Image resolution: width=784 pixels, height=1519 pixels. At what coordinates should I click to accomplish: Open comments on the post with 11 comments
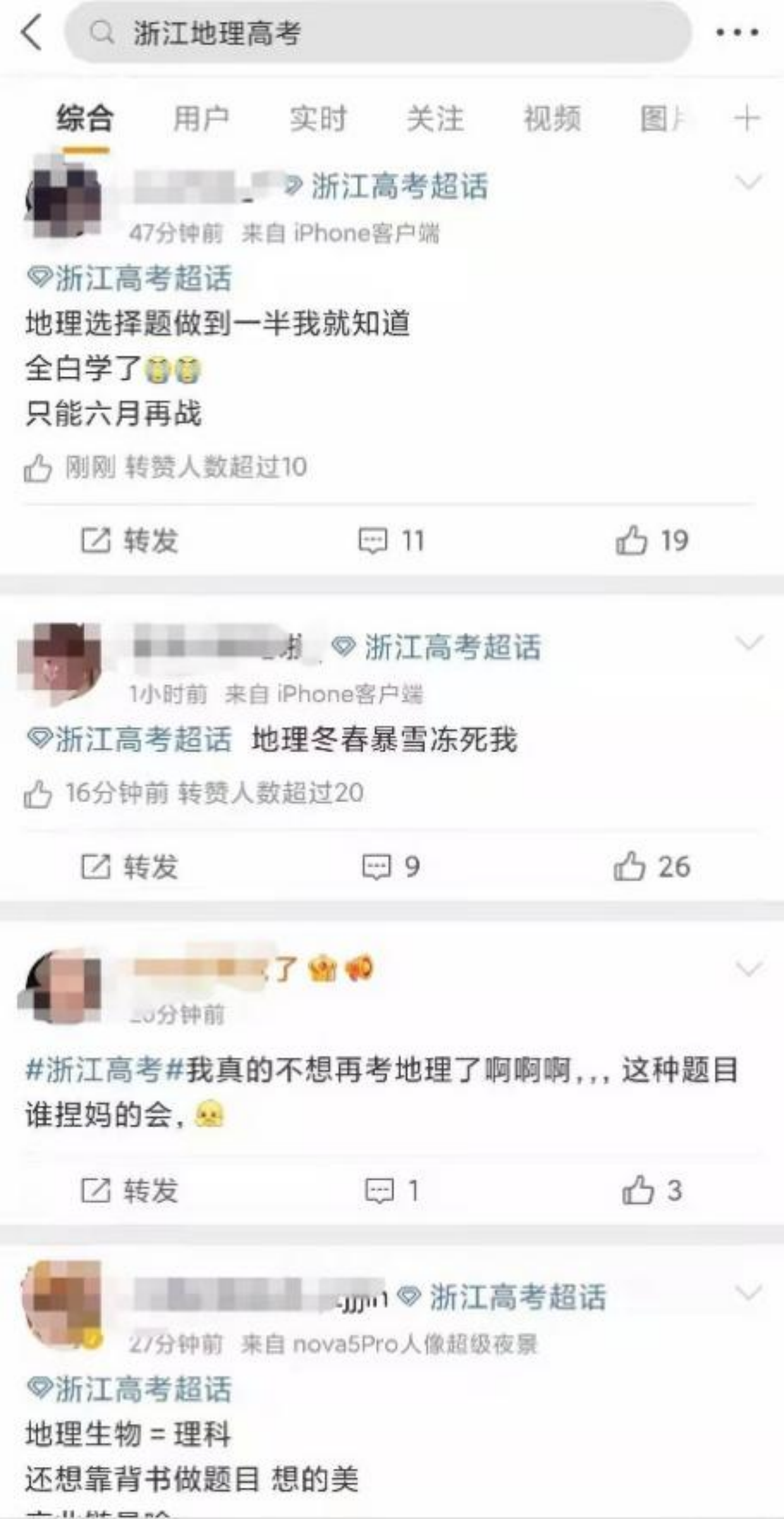pyautogui.click(x=391, y=541)
